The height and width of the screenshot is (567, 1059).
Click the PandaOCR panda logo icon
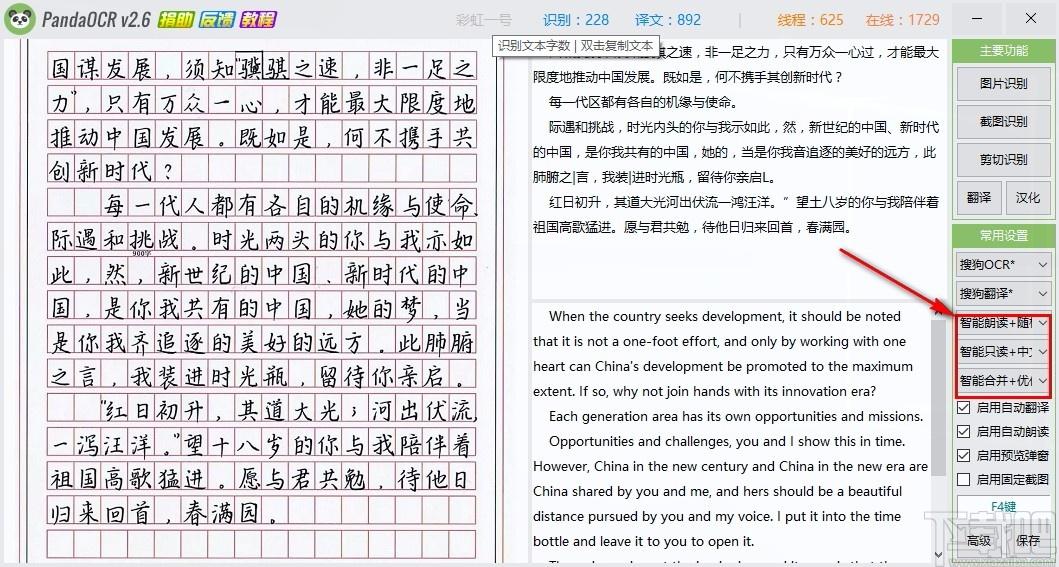20,19
